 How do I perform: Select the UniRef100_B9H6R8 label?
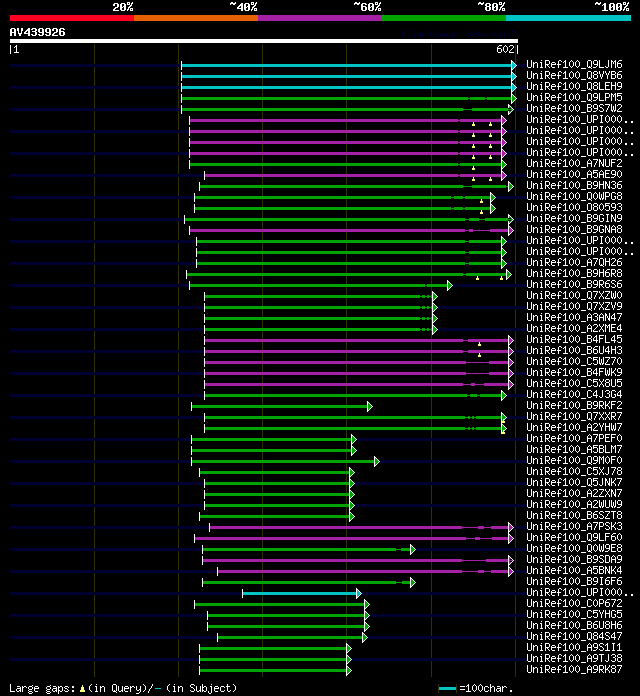(x=574, y=273)
